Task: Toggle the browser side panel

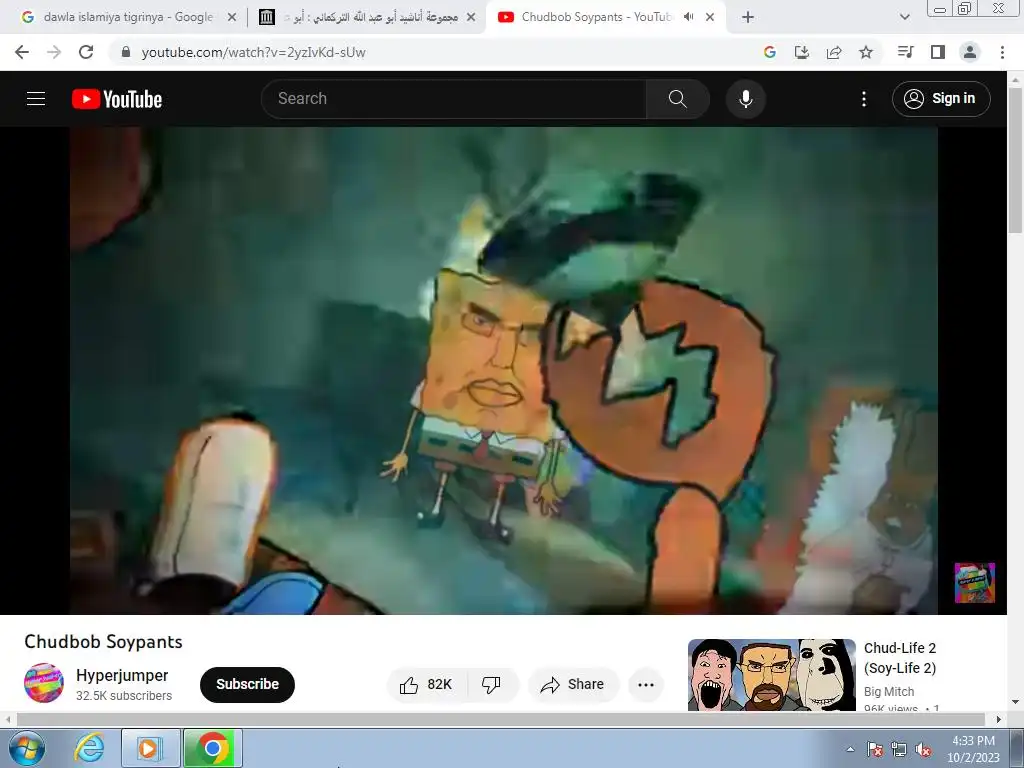Action: point(938,52)
